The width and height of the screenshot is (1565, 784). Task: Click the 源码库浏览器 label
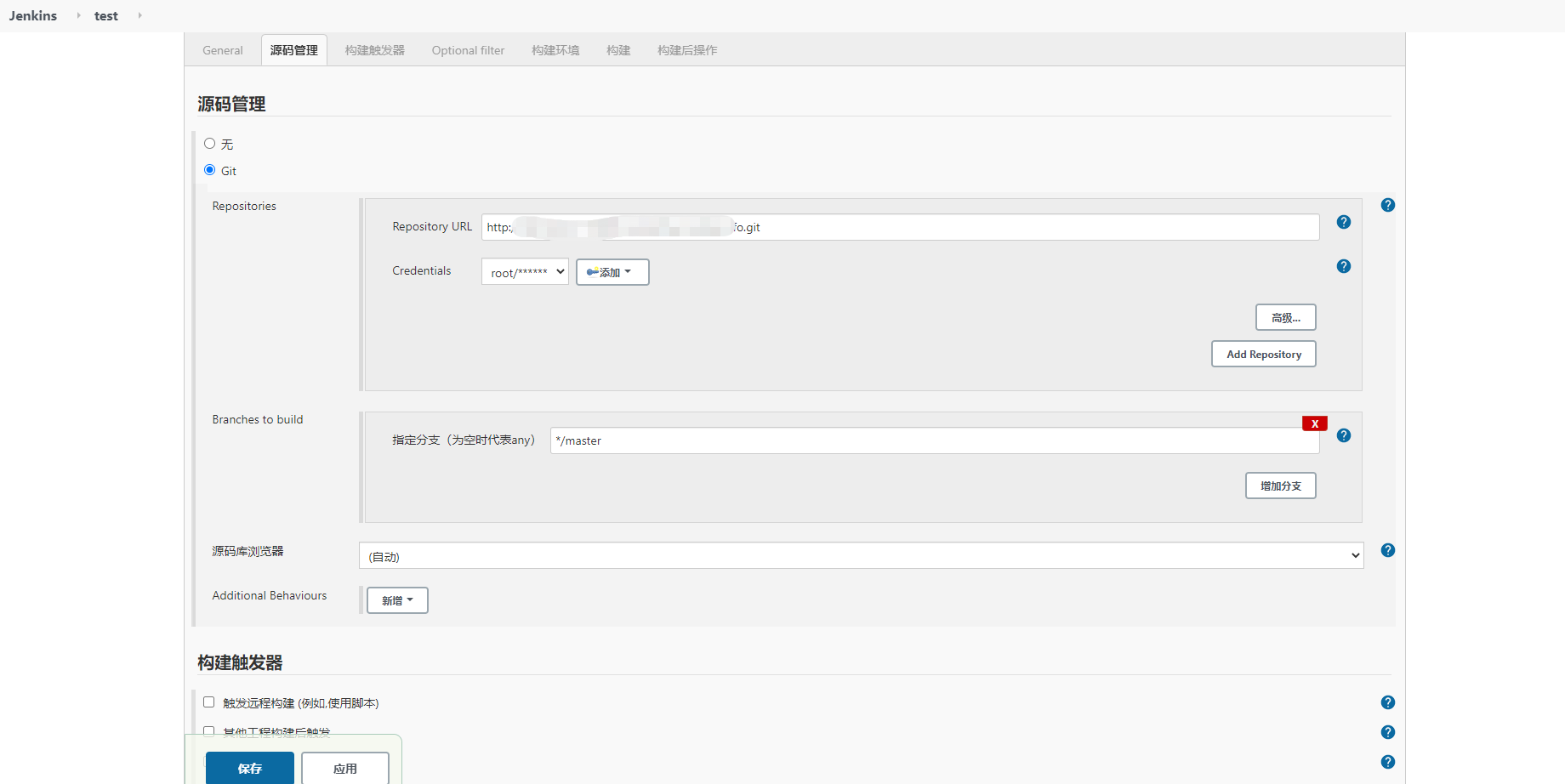click(248, 551)
